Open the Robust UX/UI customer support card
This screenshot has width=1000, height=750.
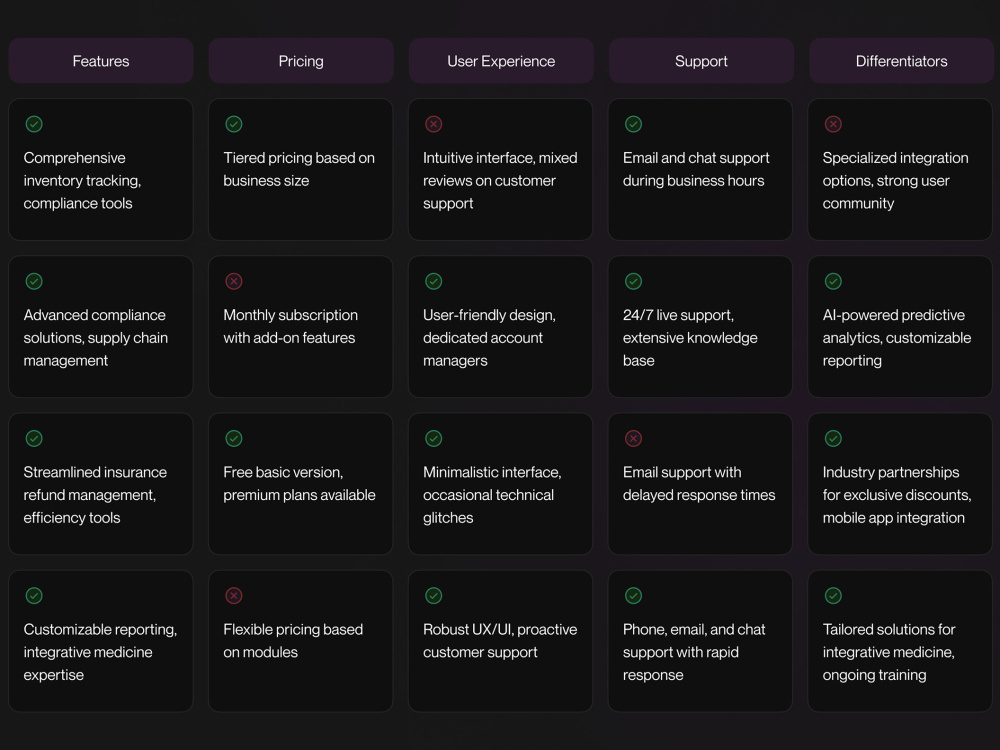pos(501,641)
